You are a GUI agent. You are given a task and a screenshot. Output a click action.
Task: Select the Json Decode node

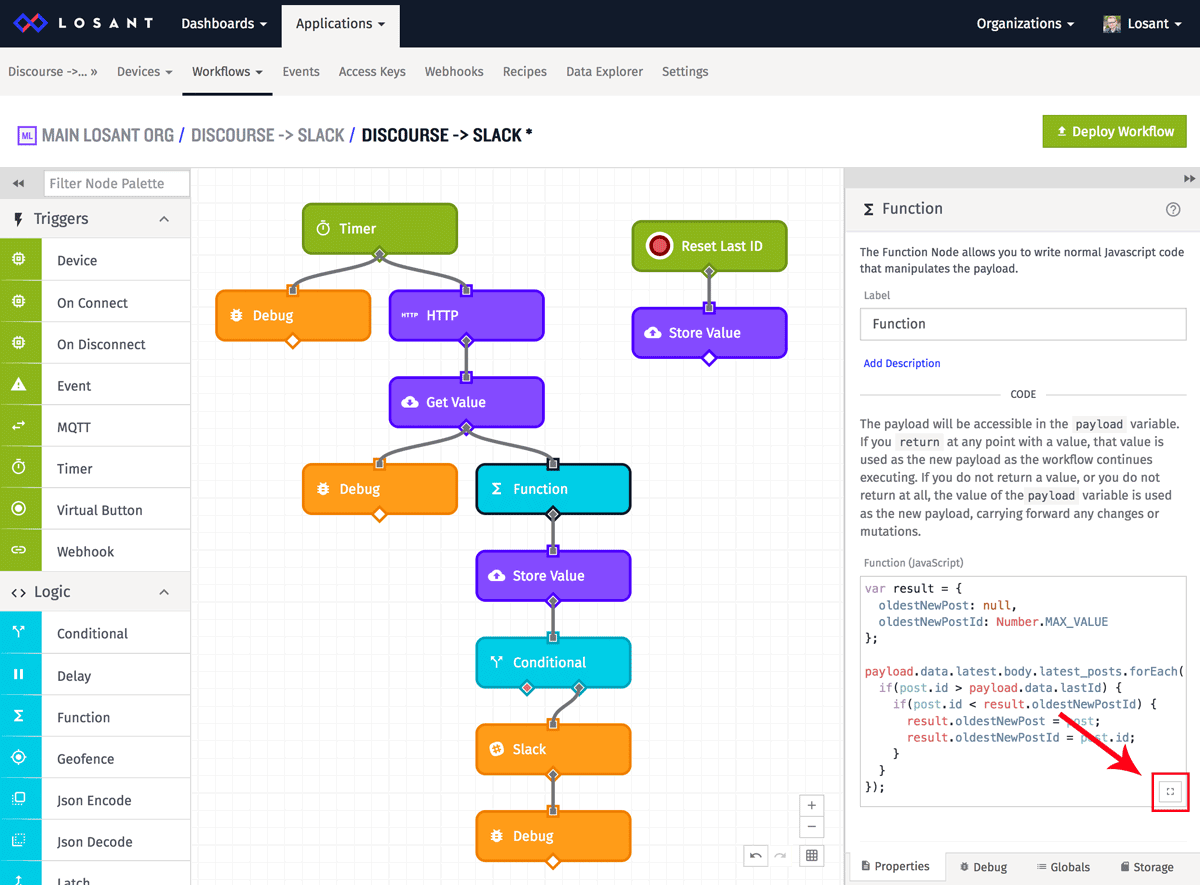click(95, 841)
